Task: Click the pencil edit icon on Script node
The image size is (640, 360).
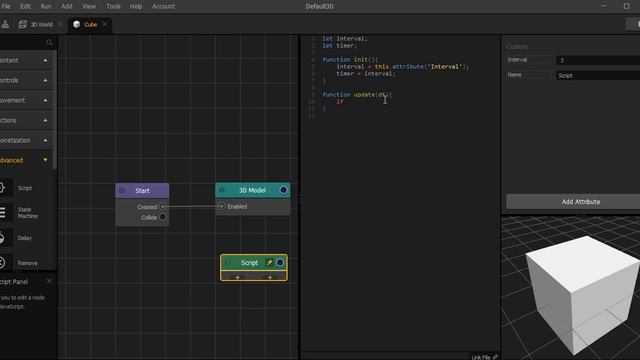Action: [269, 262]
